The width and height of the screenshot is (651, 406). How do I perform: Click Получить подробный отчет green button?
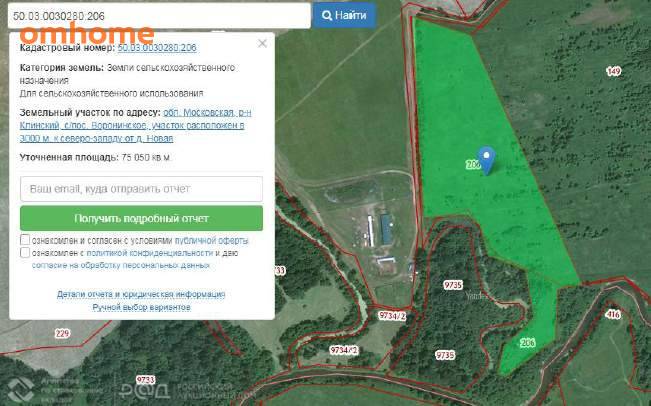coord(142,218)
